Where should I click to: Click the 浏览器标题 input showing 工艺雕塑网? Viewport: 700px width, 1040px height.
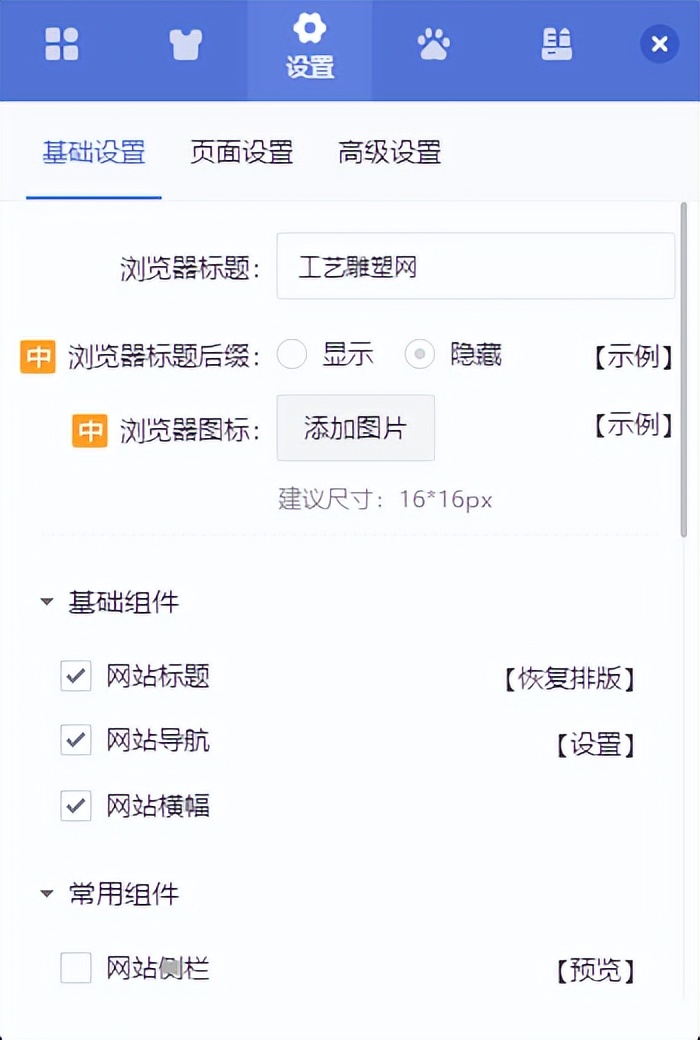coord(475,266)
